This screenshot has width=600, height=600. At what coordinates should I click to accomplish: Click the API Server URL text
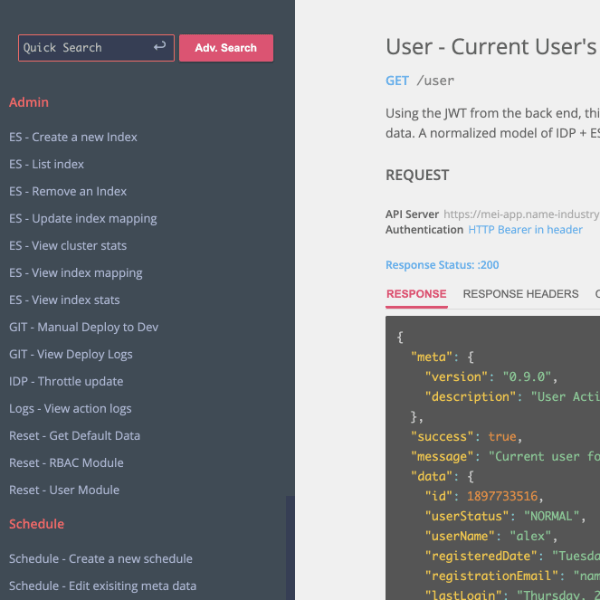pos(522,214)
